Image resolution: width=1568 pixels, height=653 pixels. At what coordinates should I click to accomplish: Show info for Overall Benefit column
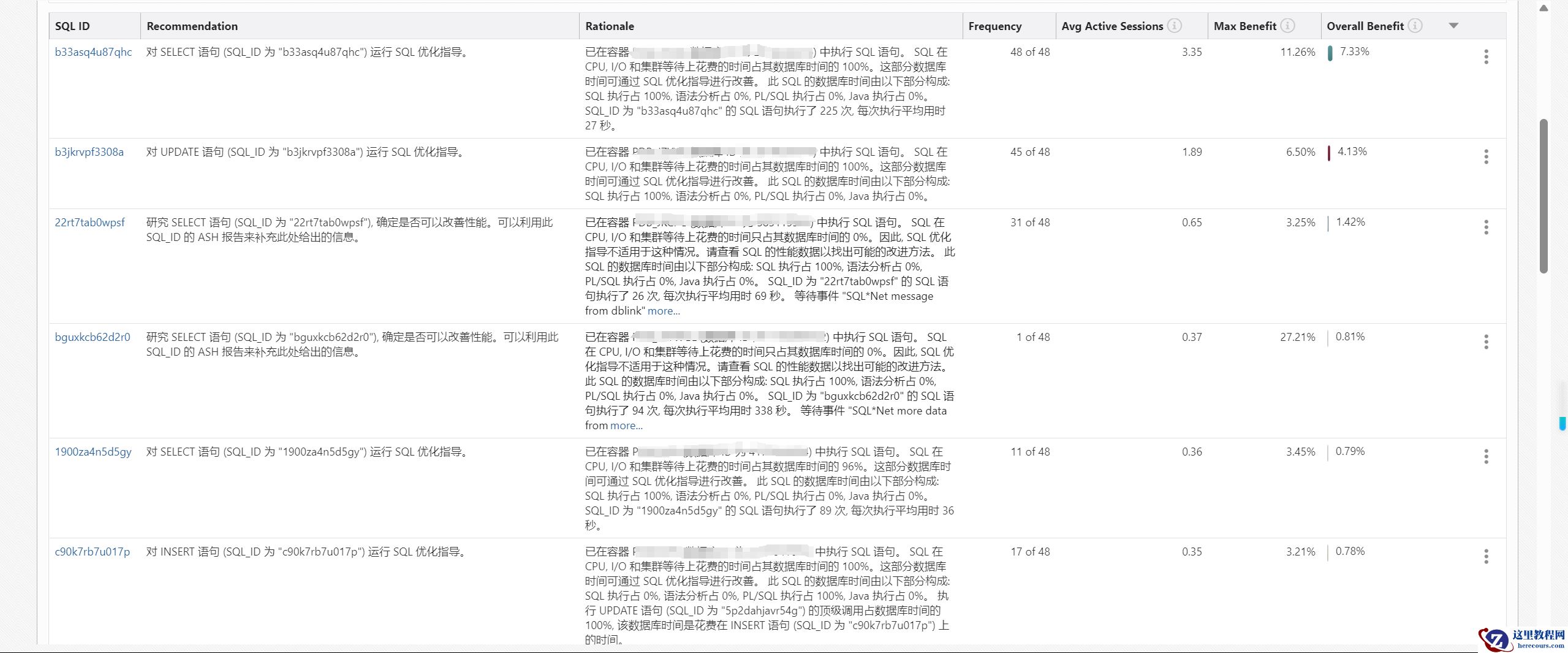[x=1415, y=26]
